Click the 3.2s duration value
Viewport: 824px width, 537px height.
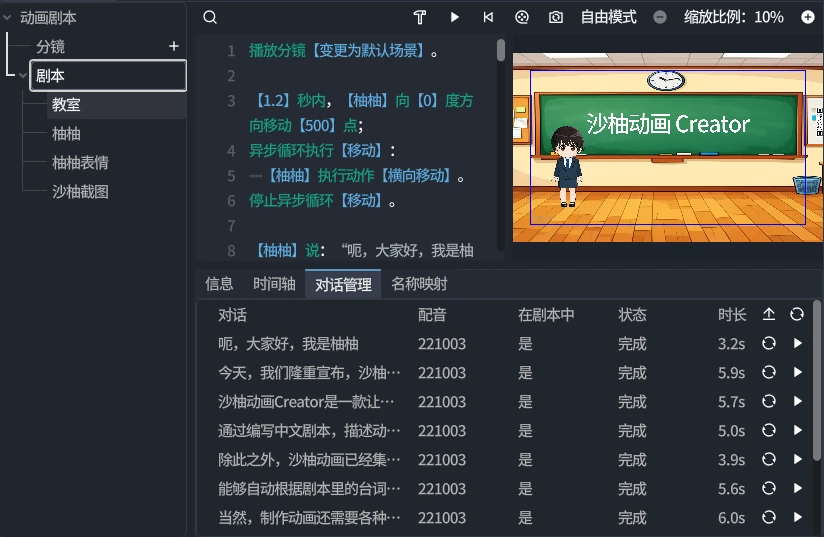pos(732,344)
